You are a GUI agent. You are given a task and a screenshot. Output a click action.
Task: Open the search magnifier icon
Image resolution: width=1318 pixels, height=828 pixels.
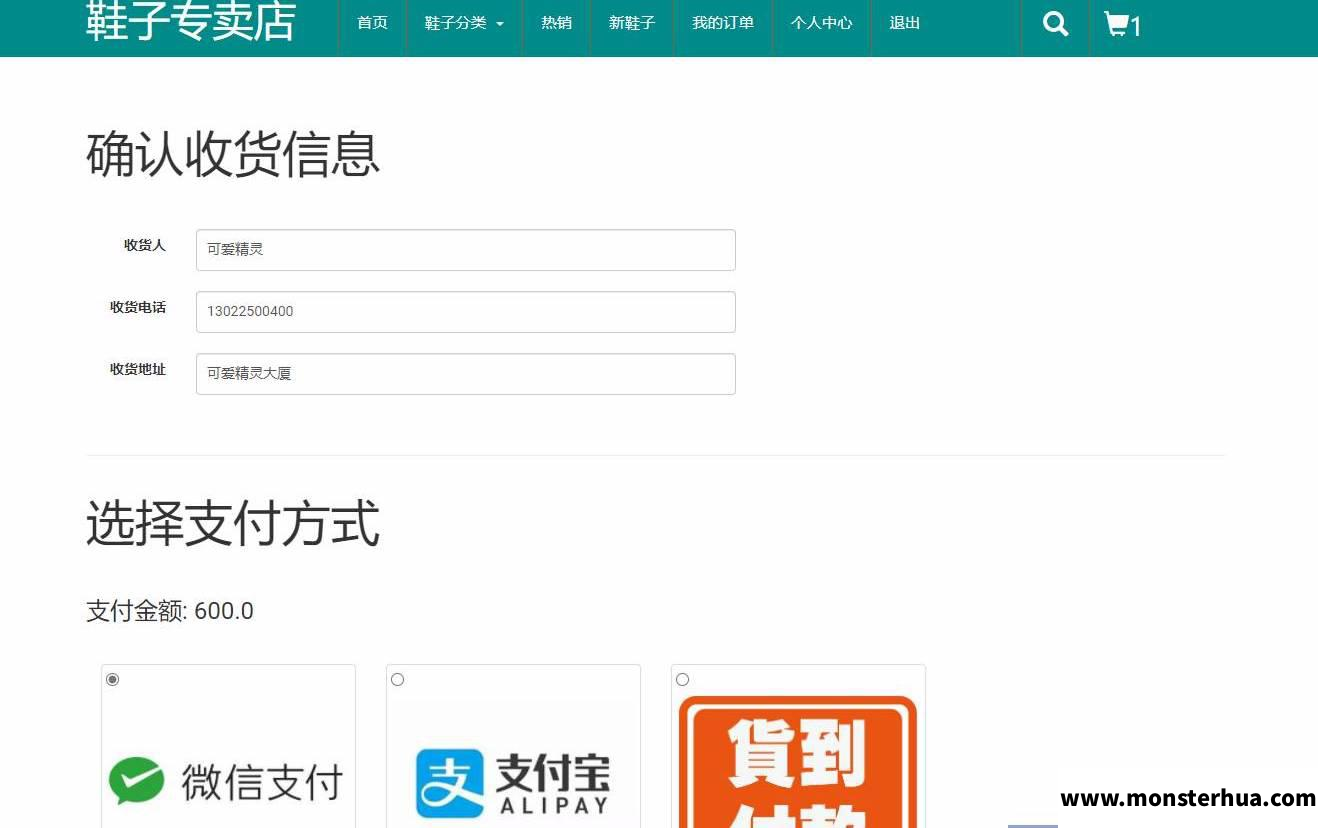(1055, 23)
